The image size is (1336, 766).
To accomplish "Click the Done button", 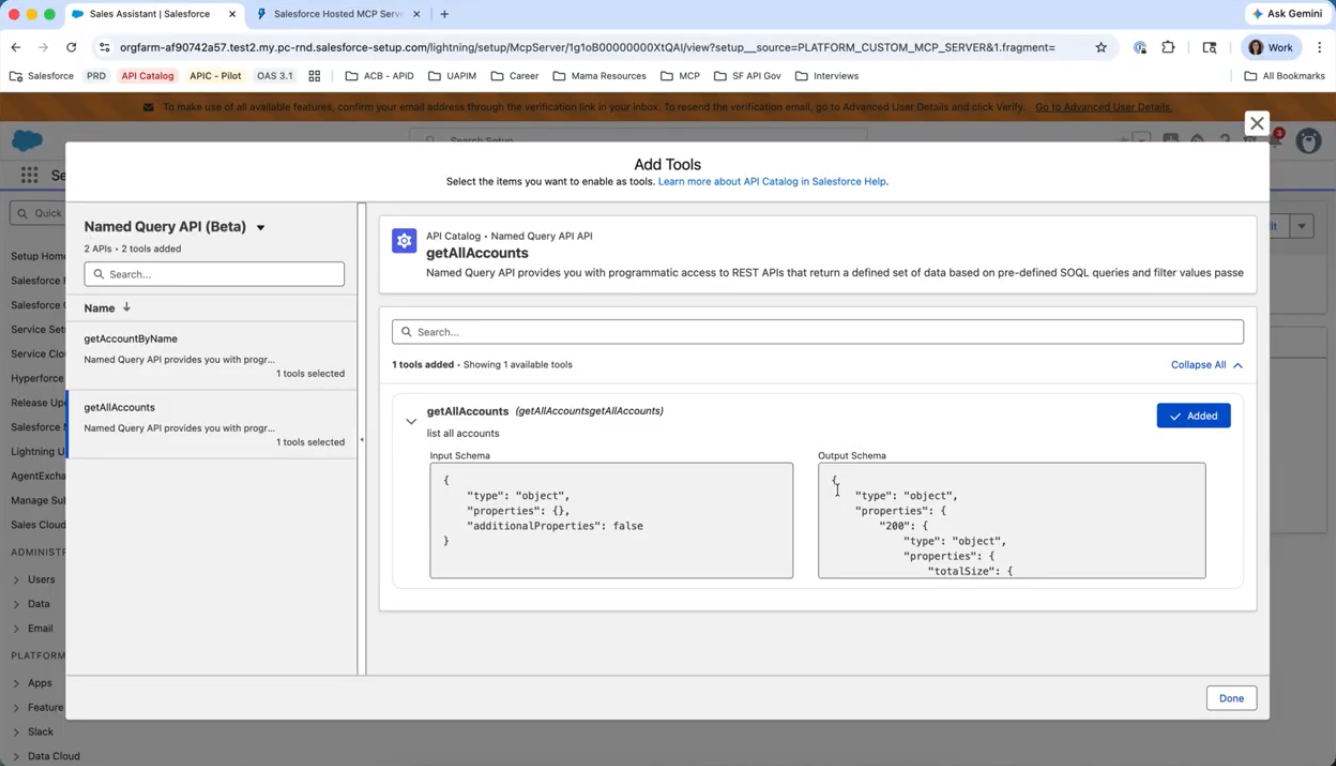I will (1231, 698).
